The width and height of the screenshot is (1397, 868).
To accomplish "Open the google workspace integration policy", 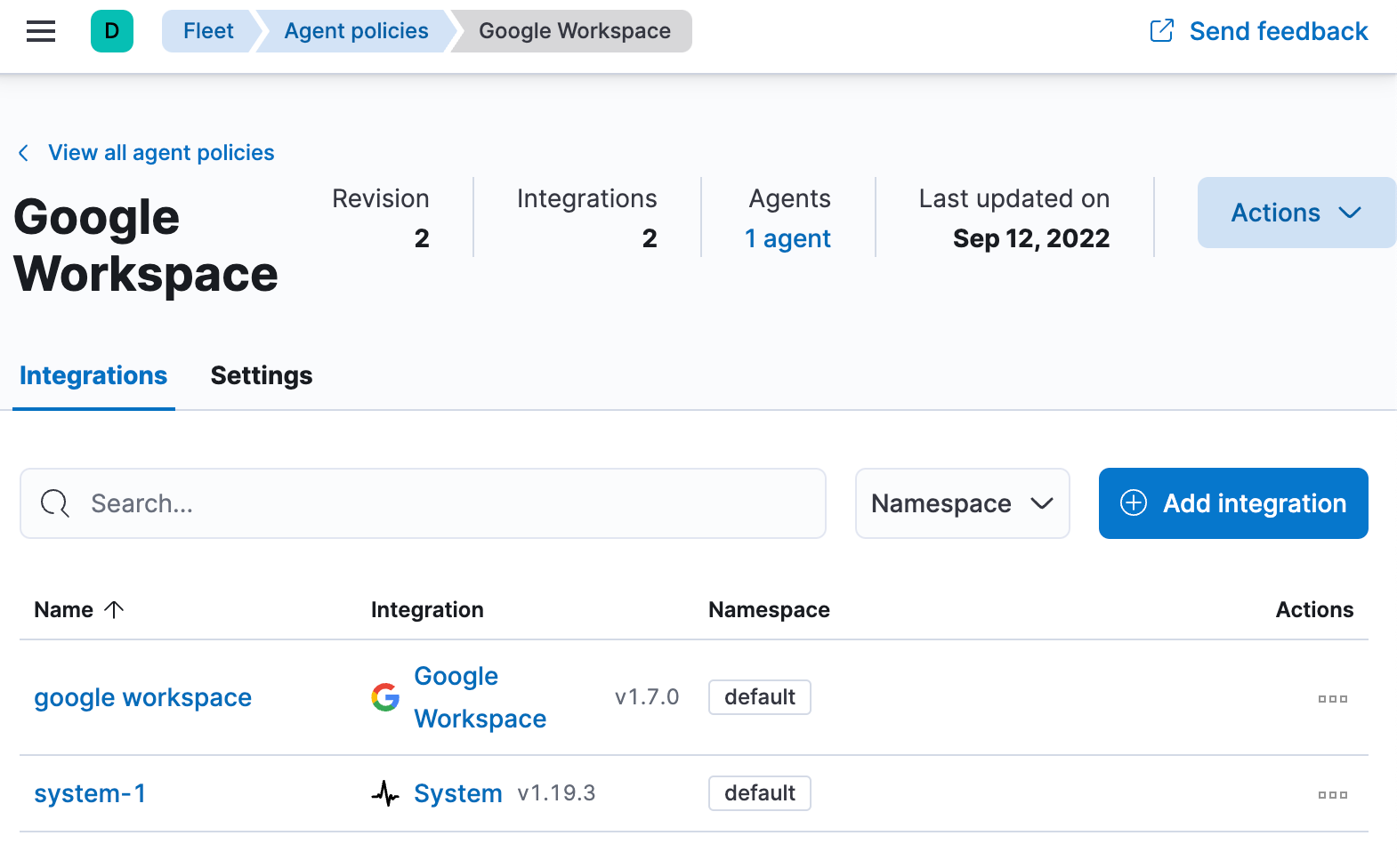I will [x=142, y=697].
